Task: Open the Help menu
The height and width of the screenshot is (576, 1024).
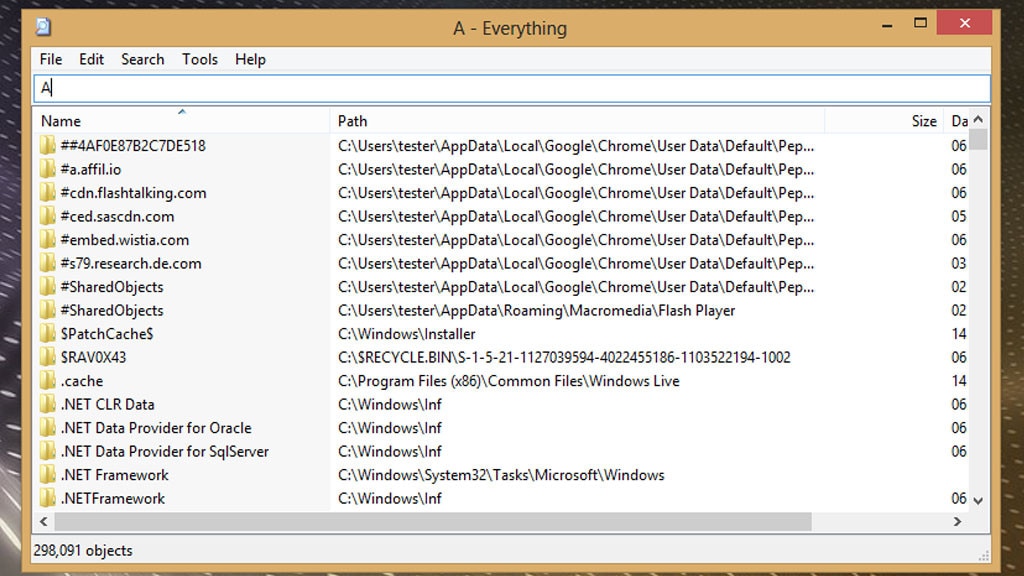Action: pos(250,59)
